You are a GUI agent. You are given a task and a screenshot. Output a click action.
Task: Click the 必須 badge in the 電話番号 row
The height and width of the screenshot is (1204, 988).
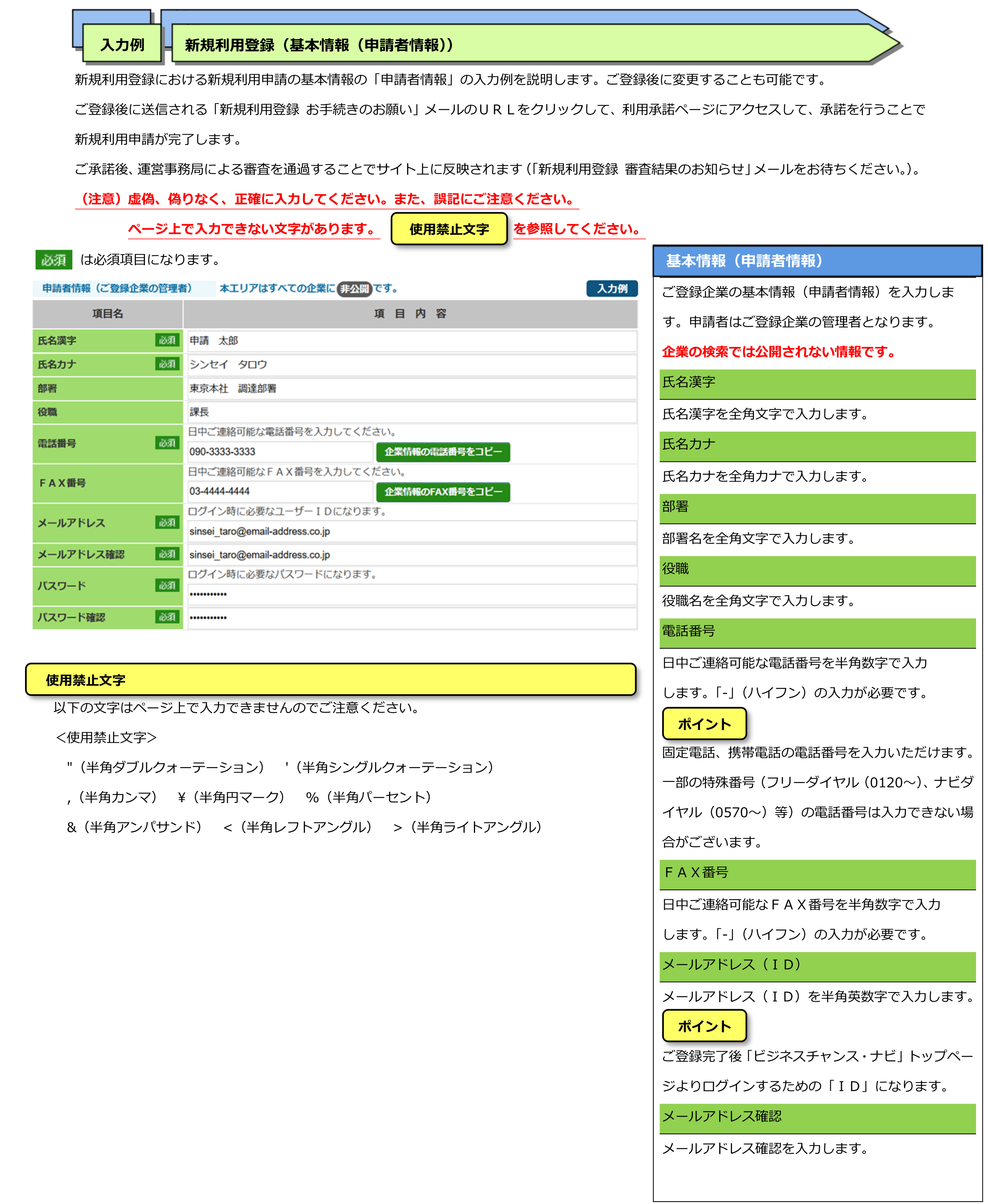point(167,443)
